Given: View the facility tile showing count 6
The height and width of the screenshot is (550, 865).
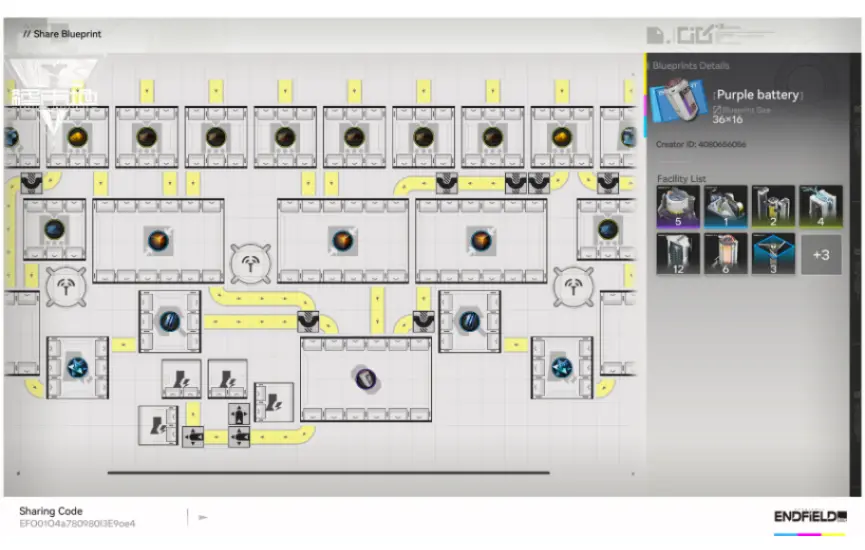Looking at the screenshot, I should [725, 254].
